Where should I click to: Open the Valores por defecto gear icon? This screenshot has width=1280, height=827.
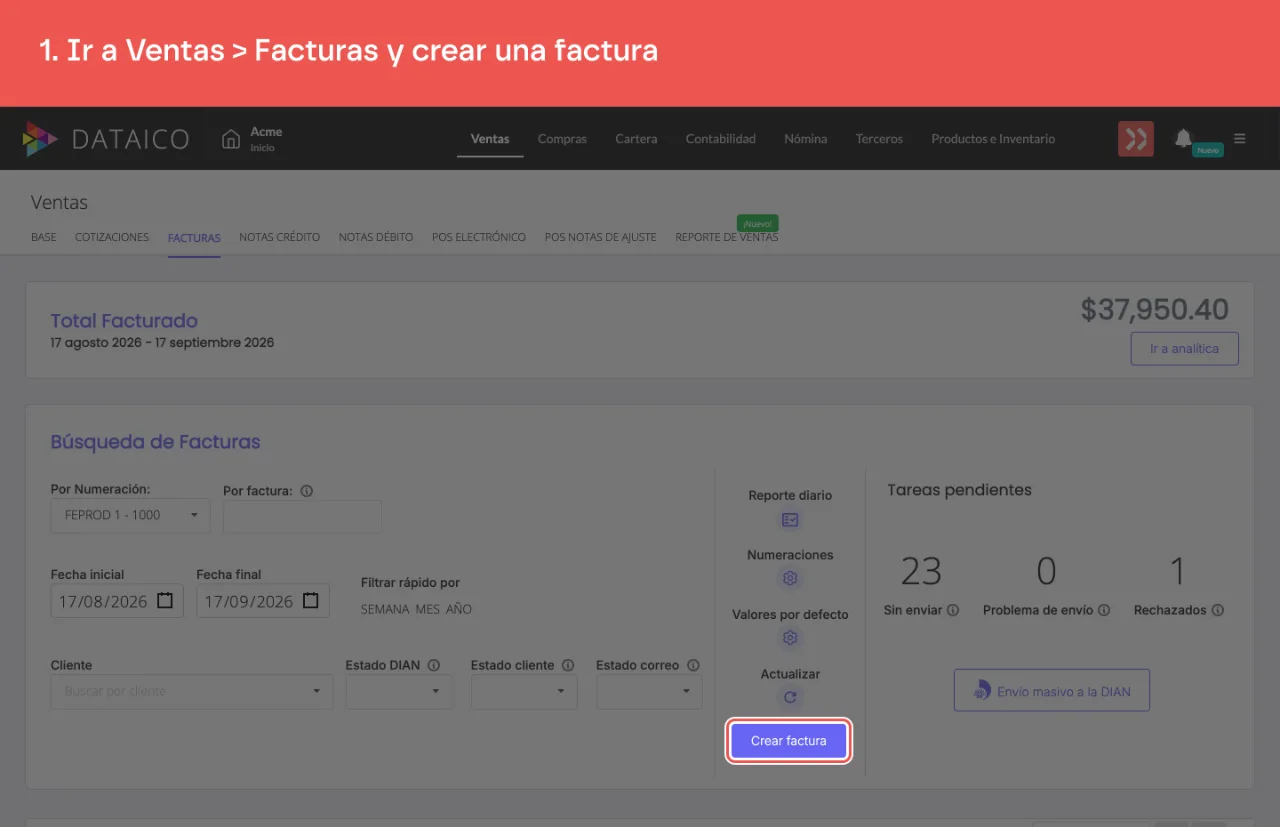(790, 638)
